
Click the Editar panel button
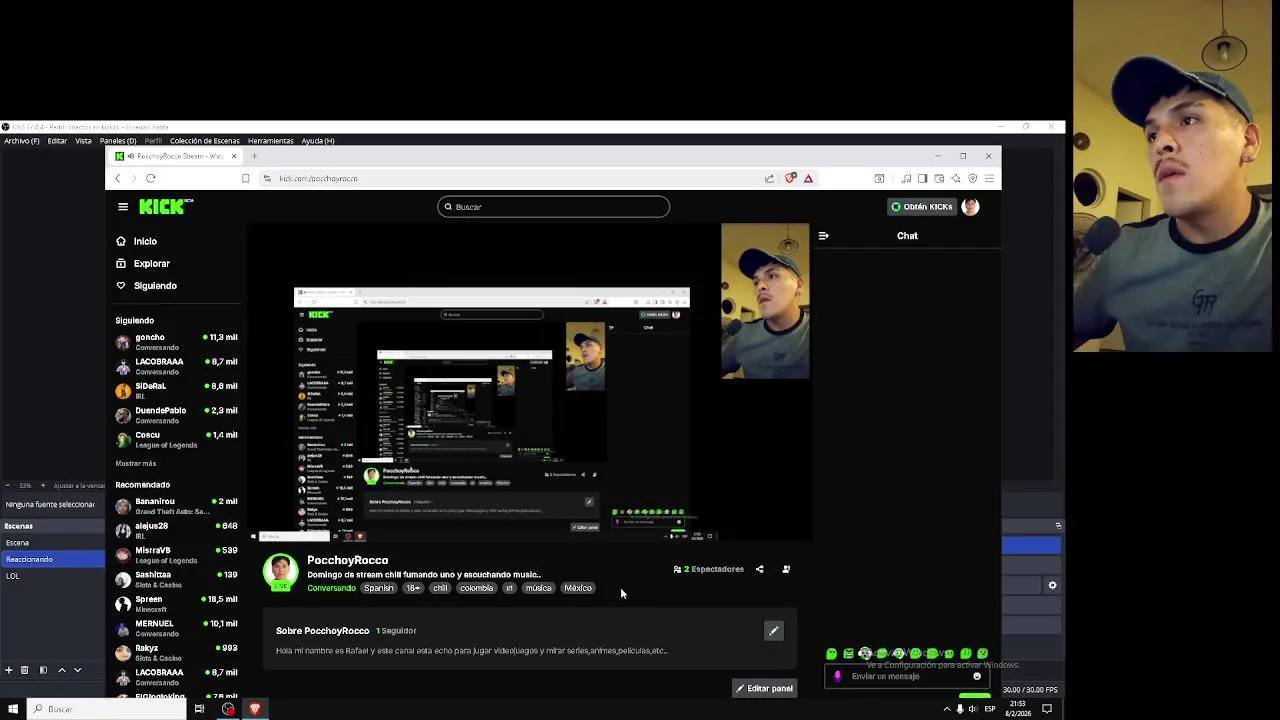coord(765,688)
